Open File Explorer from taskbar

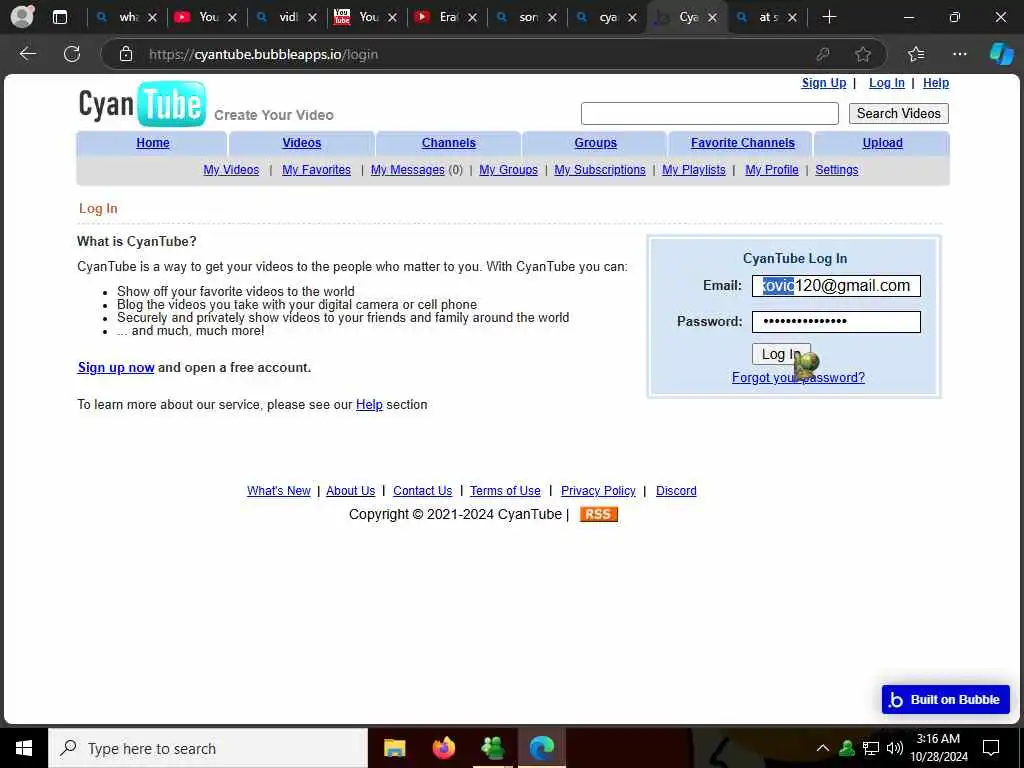pyautogui.click(x=394, y=748)
